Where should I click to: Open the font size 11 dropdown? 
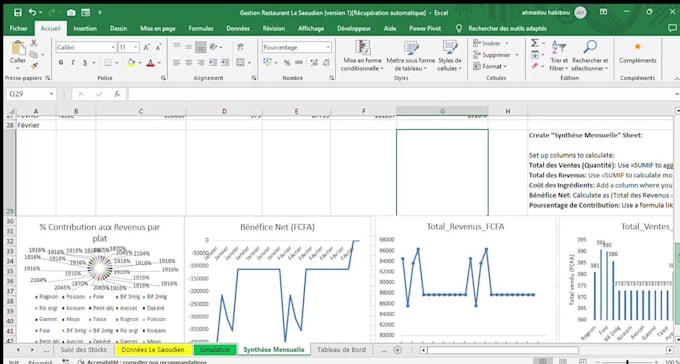137,47
